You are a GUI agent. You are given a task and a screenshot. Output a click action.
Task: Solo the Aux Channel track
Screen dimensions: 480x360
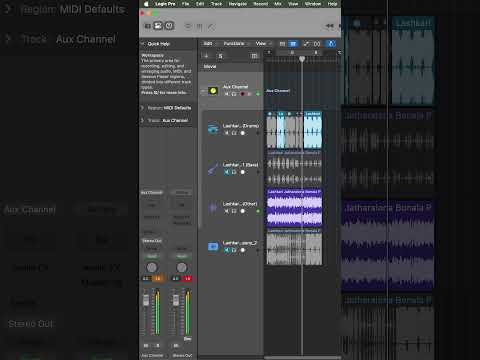pyautogui.click(x=234, y=94)
